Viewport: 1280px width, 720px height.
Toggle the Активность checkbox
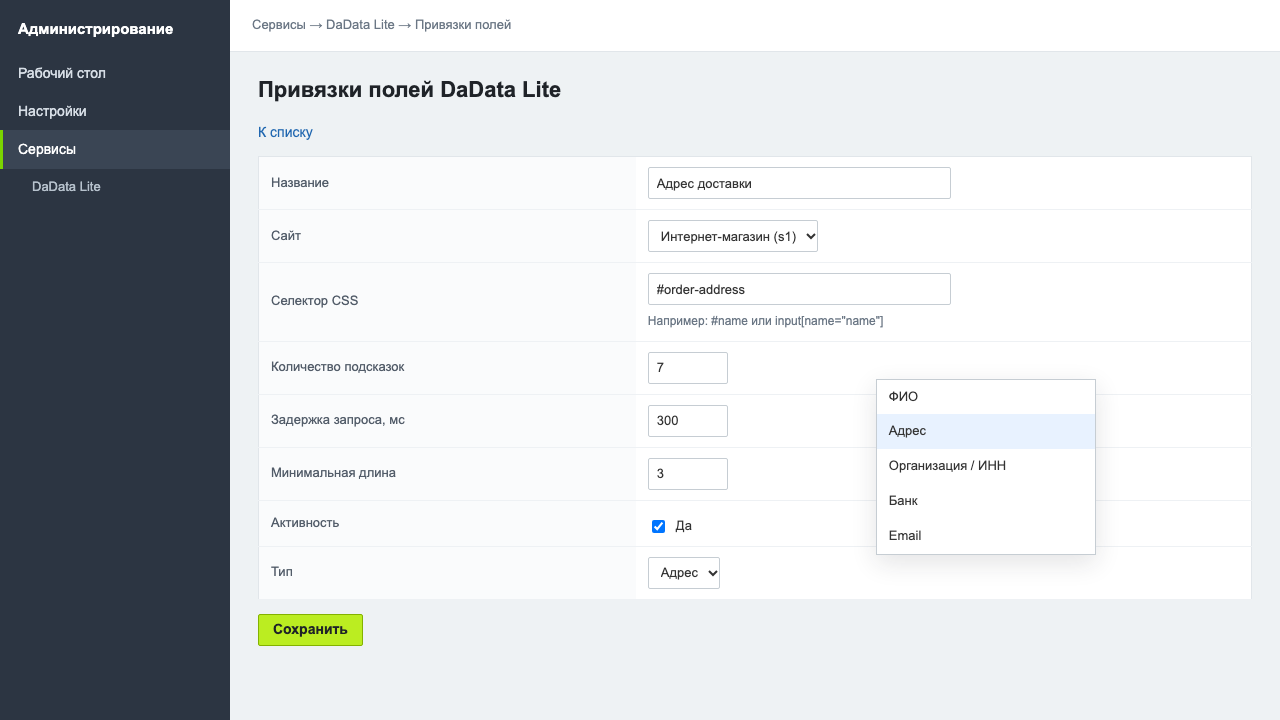[658, 526]
